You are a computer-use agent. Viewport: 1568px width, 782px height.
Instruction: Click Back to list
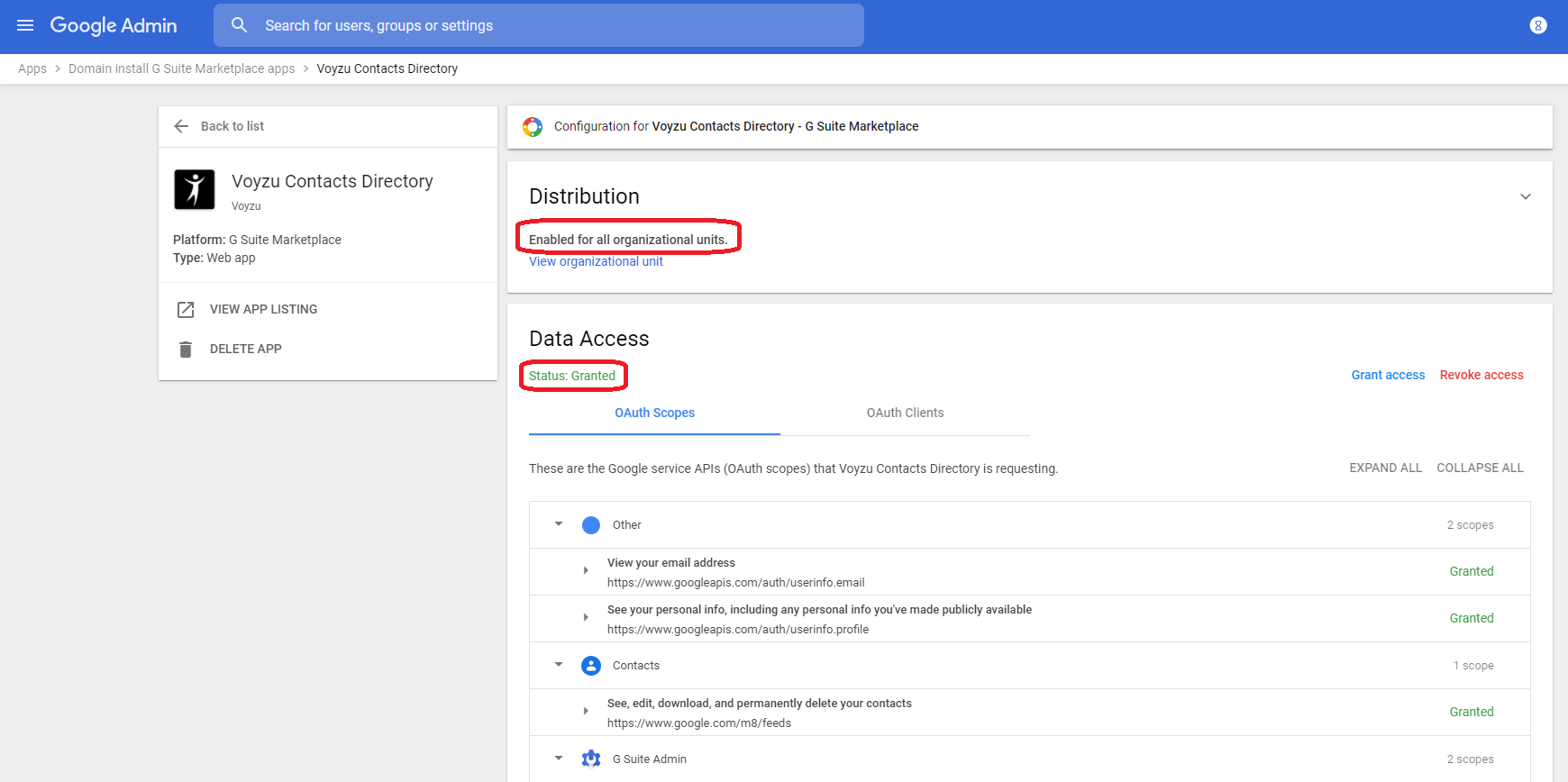(232, 126)
